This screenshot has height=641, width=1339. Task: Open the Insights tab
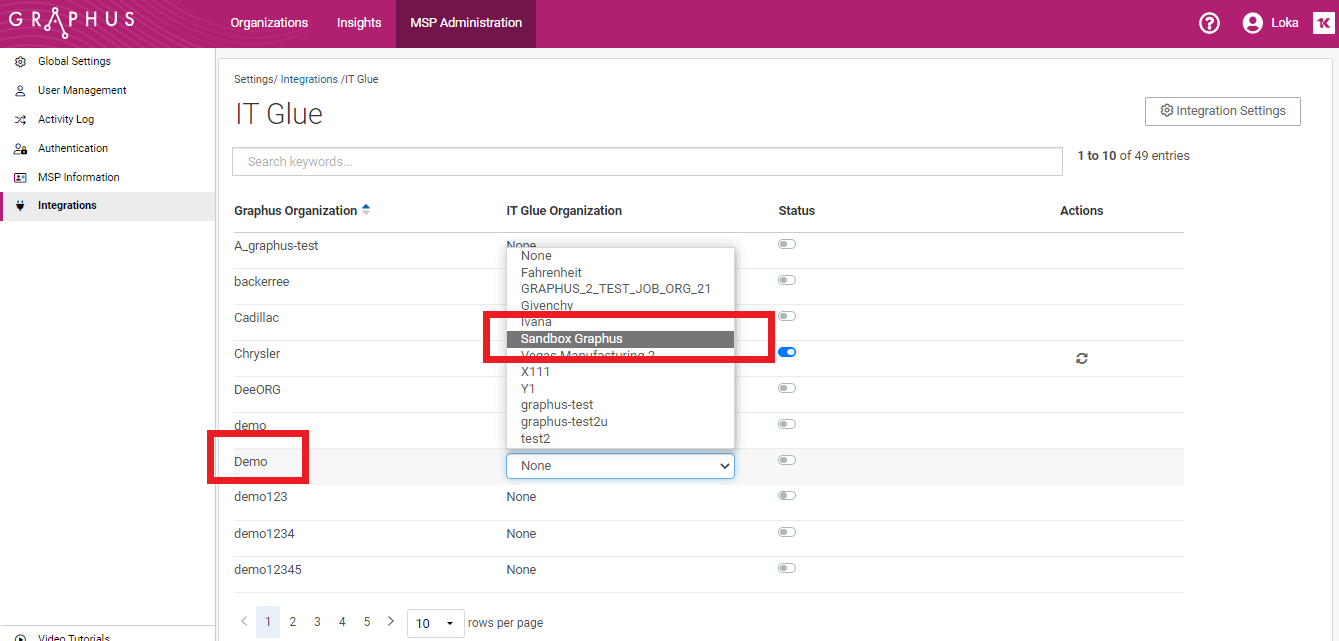coord(359,23)
